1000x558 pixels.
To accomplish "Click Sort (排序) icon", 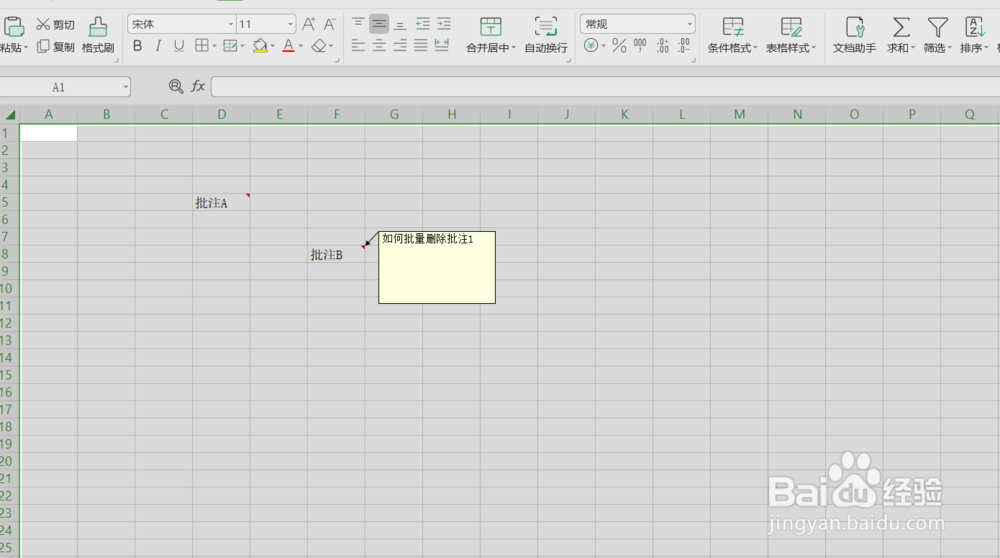I will pos(974,35).
